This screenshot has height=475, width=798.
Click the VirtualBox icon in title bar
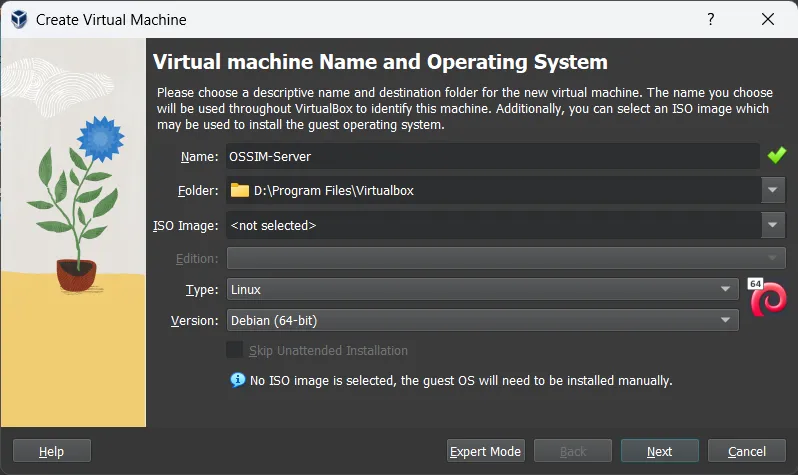point(19,19)
